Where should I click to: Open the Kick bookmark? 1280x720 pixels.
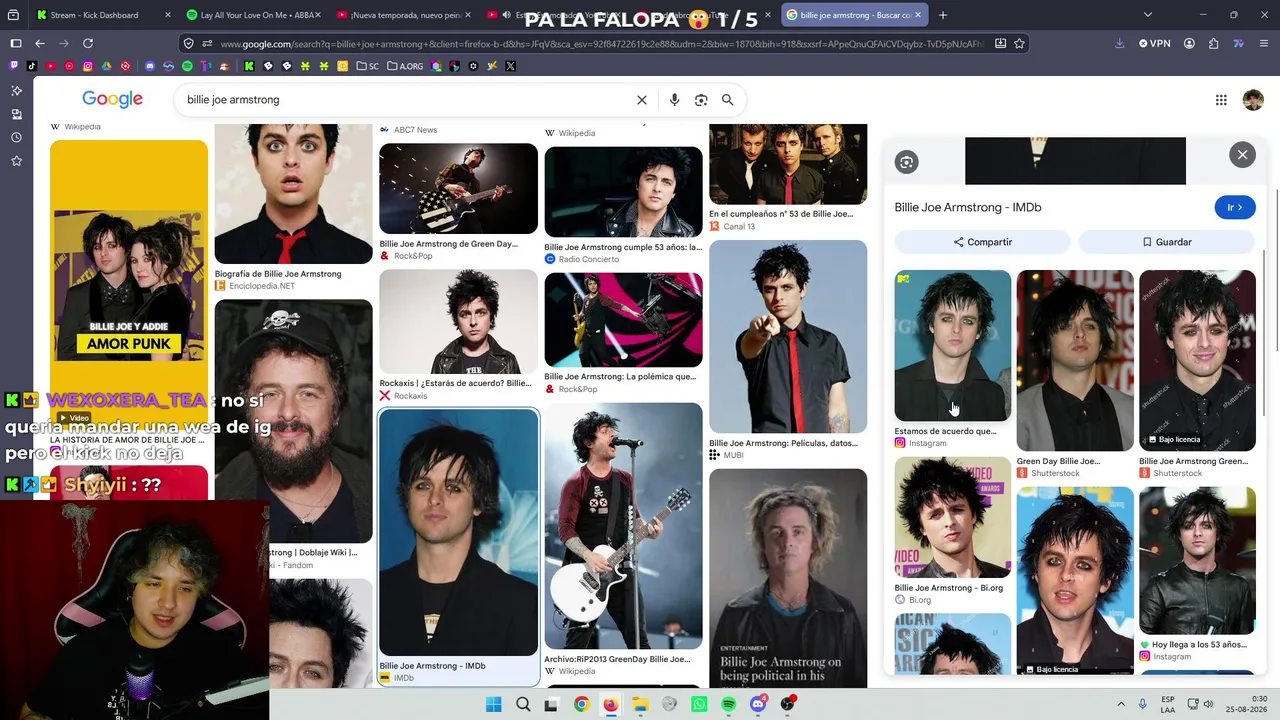[249, 66]
